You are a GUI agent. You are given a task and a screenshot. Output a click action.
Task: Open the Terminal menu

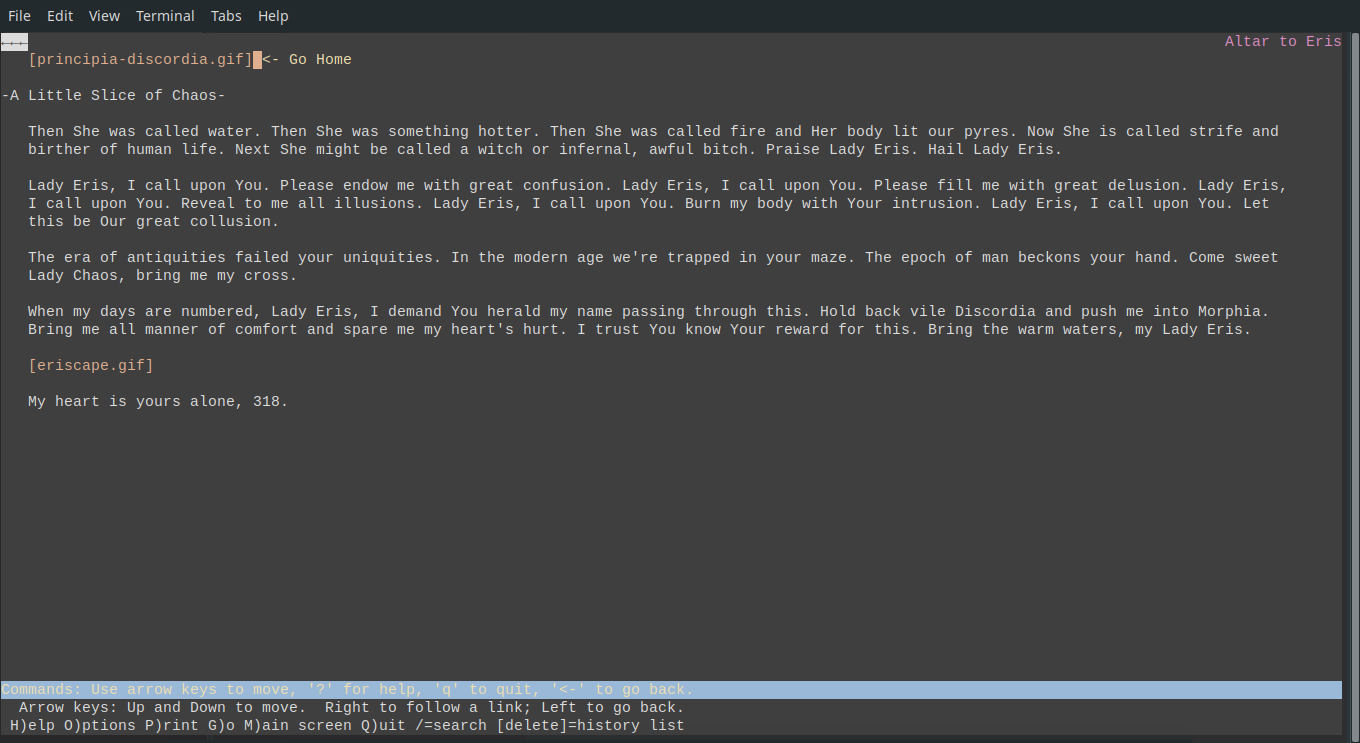click(x=166, y=16)
